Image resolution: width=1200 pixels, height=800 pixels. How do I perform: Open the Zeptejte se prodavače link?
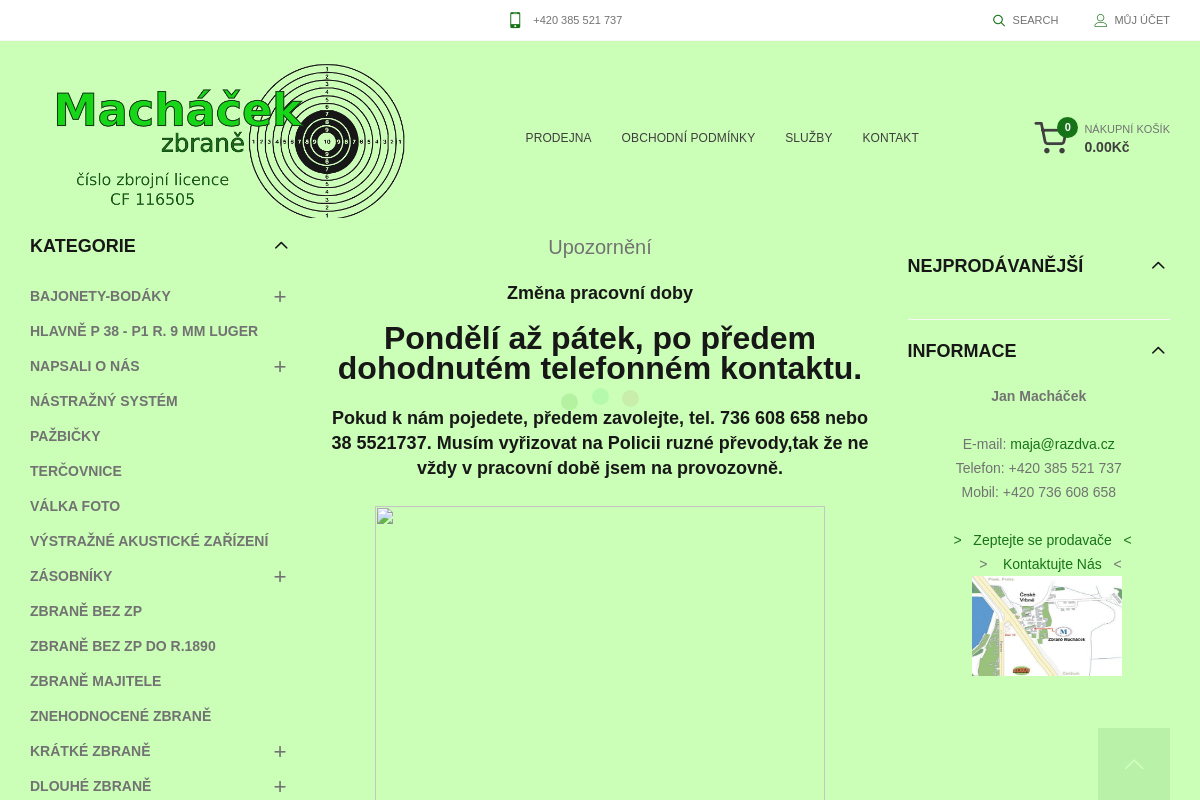[x=1042, y=540]
